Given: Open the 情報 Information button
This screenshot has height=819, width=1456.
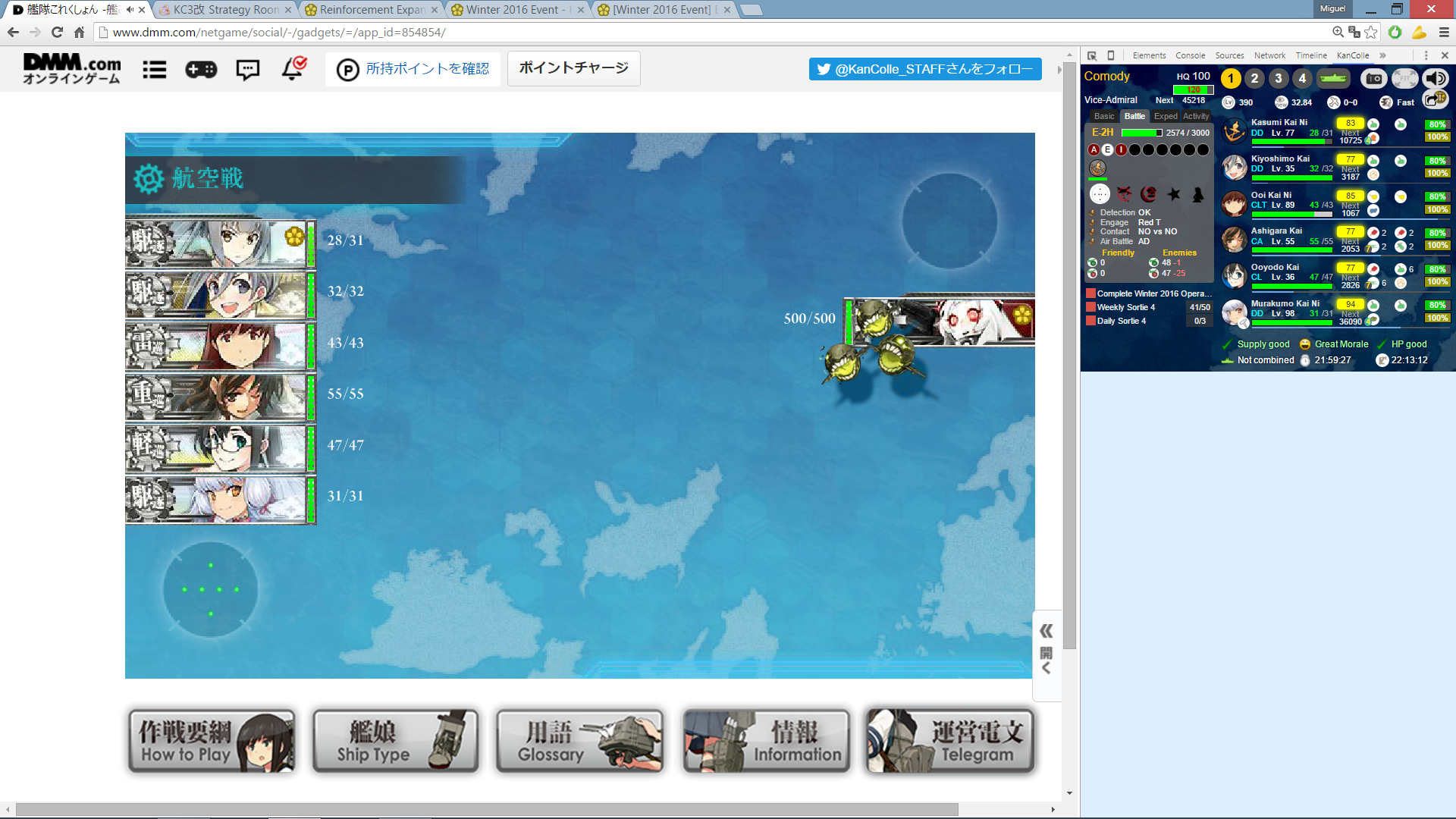Looking at the screenshot, I should [766, 742].
